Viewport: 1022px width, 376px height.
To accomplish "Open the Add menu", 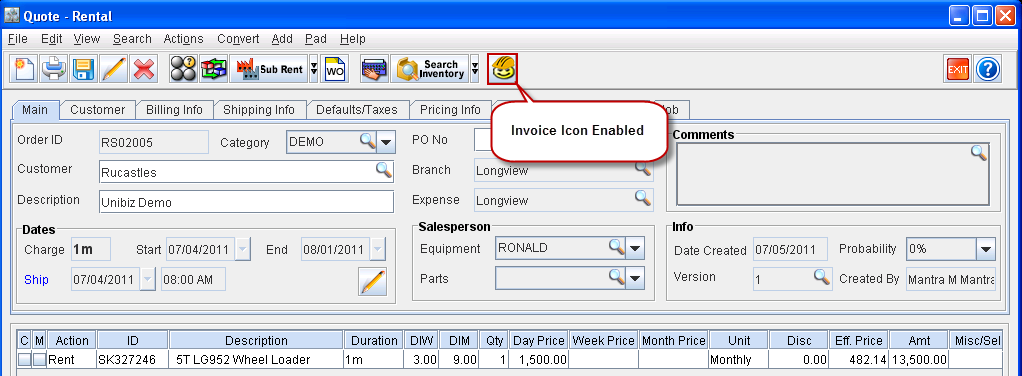I will click(x=282, y=39).
